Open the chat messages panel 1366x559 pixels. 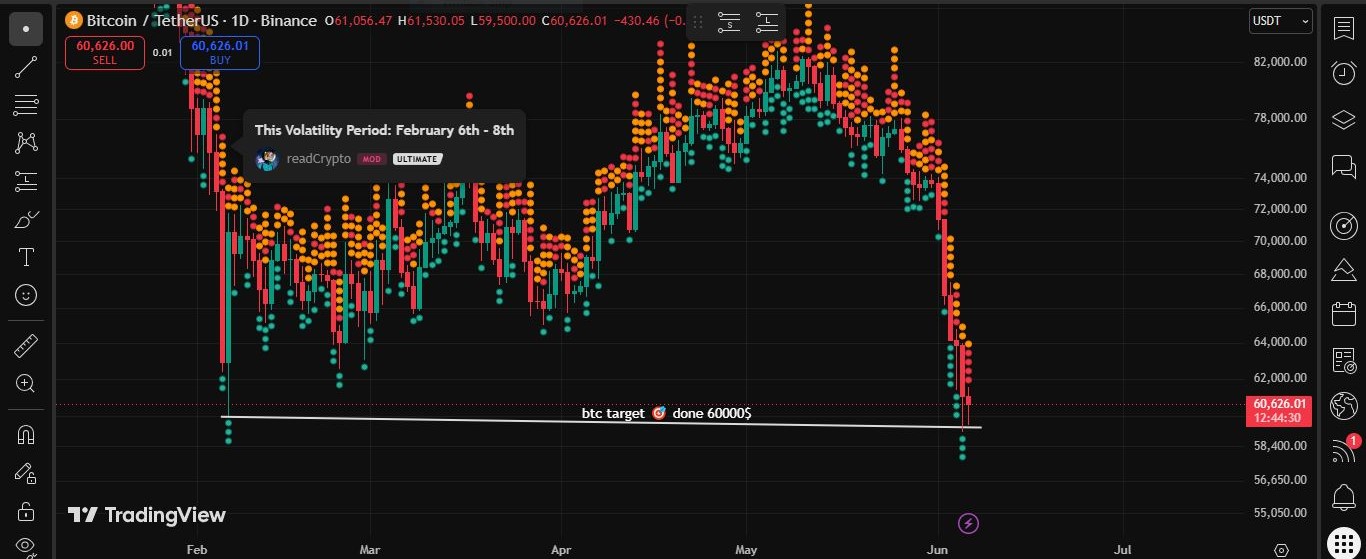coord(1343,167)
